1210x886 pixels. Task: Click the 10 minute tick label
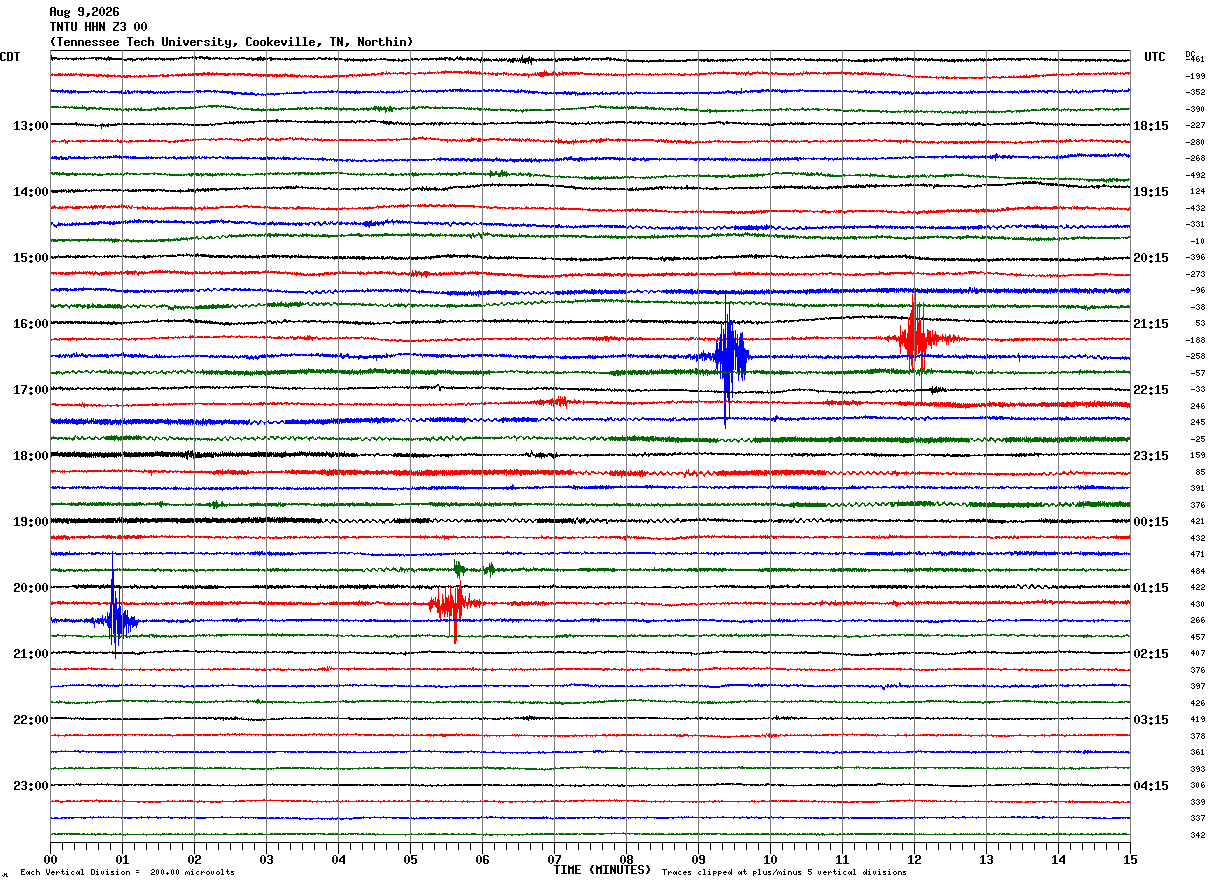pyautogui.click(x=770, y=859)
